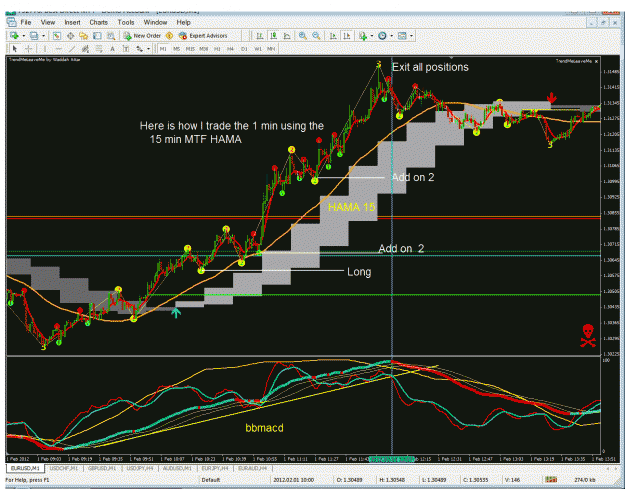Open the Profiles icon
The image size is (625, 489).
click(x=34, y=36)
